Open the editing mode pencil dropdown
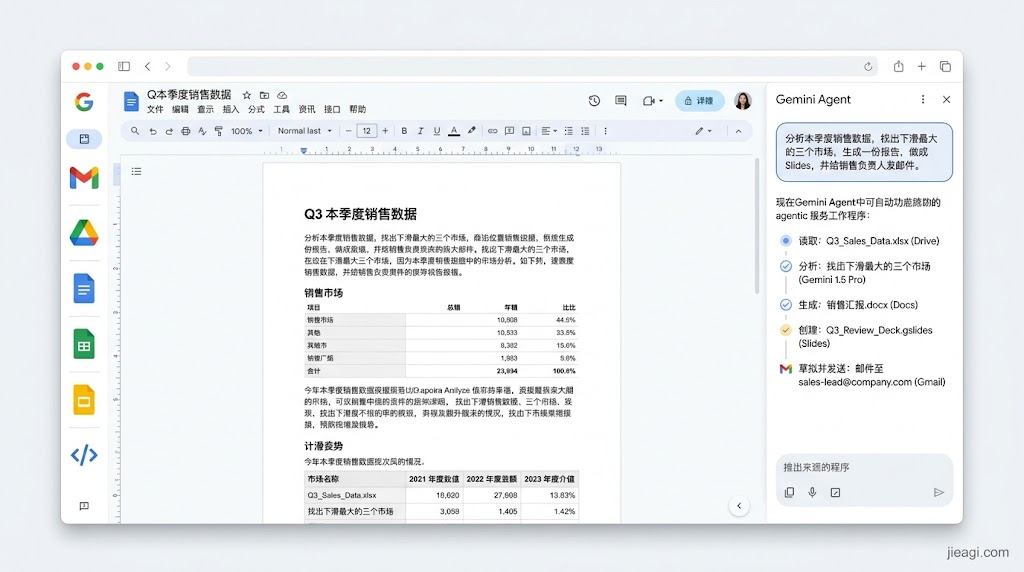 tap(703, 131)
